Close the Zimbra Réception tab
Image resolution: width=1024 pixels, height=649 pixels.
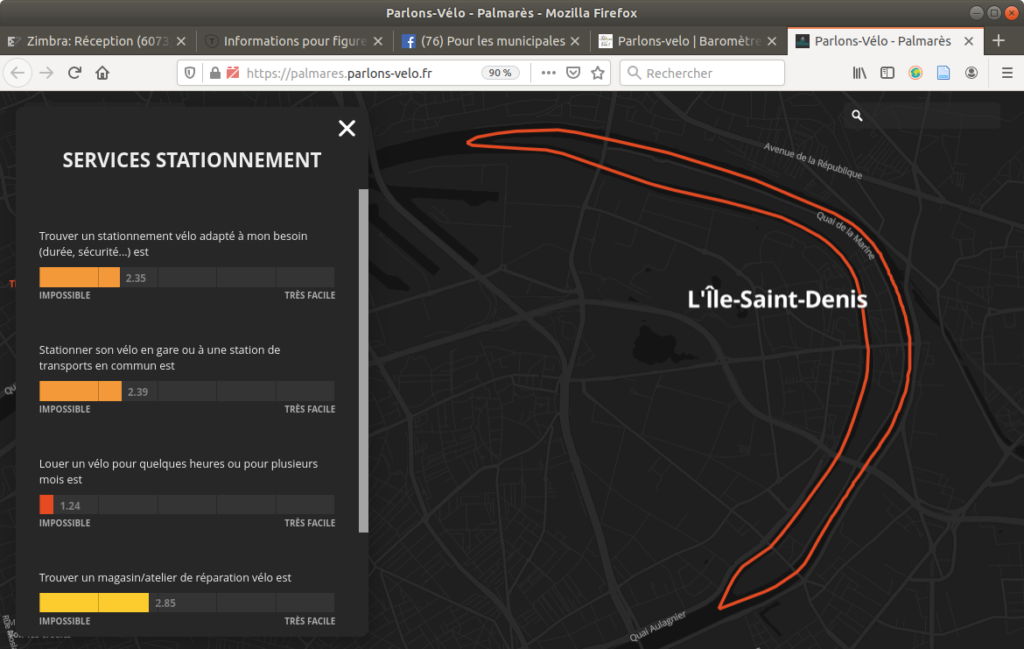click(182, 41)
